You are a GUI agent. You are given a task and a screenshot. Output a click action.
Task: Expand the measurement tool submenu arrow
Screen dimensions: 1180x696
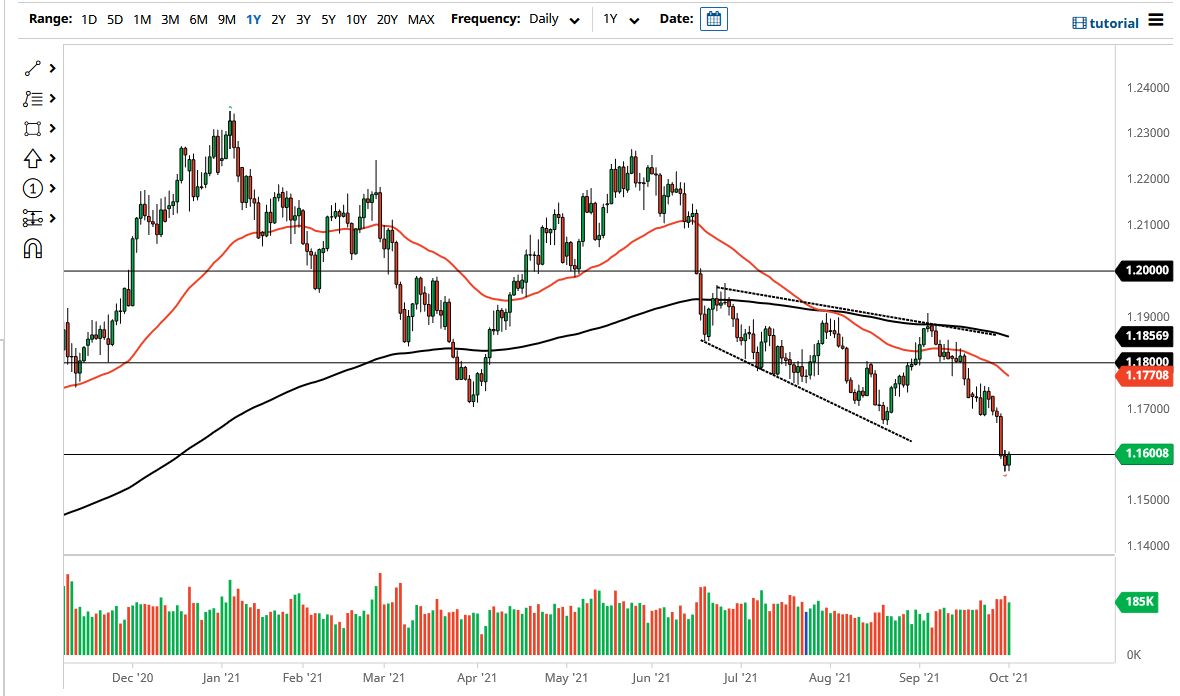53,218
